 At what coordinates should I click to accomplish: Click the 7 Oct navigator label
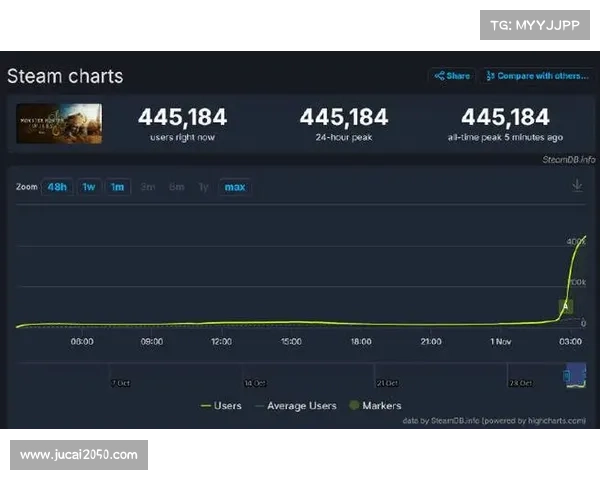coord(121,383)
